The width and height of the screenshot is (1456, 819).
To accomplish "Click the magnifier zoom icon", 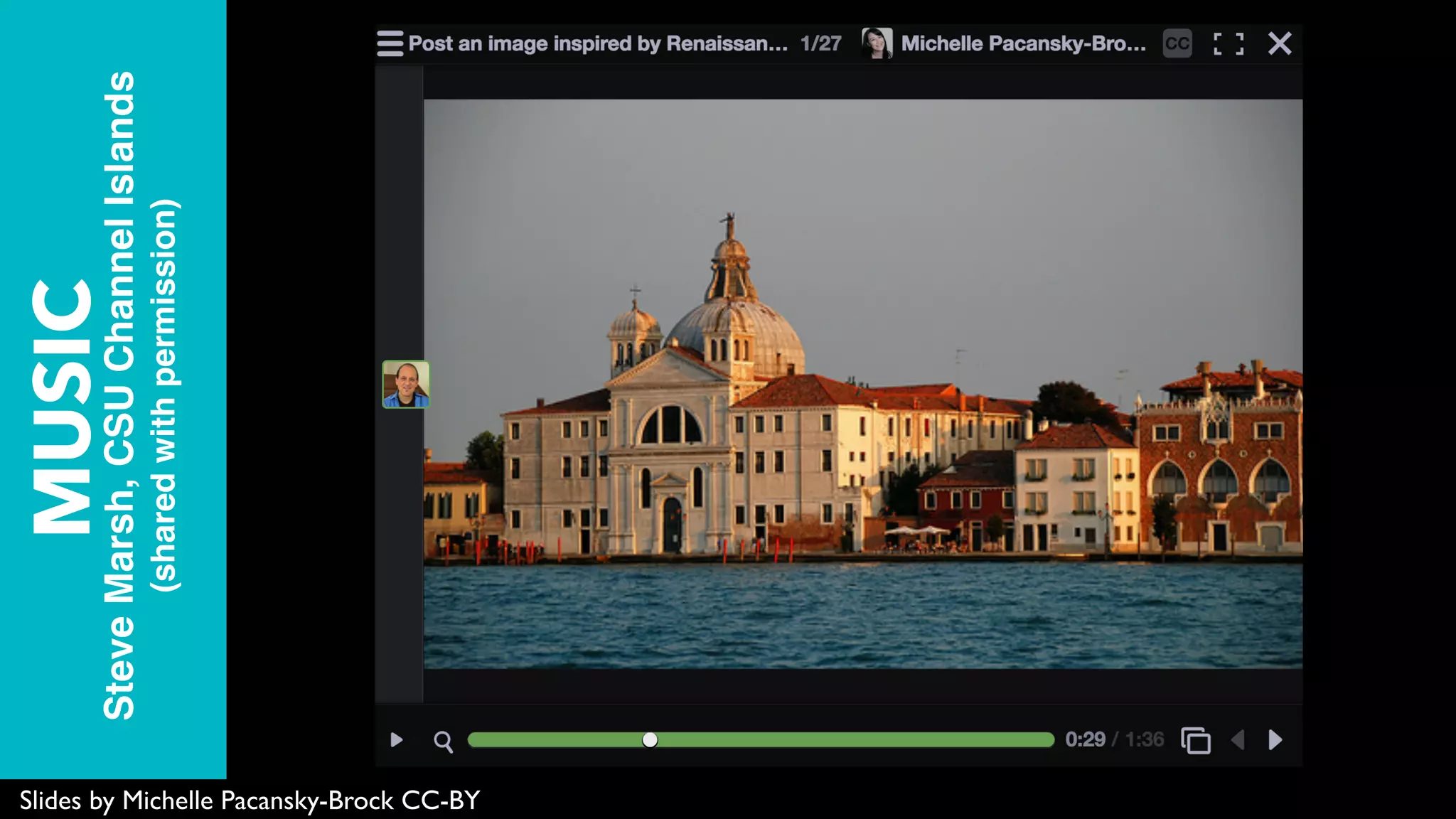I will point(443,741).
